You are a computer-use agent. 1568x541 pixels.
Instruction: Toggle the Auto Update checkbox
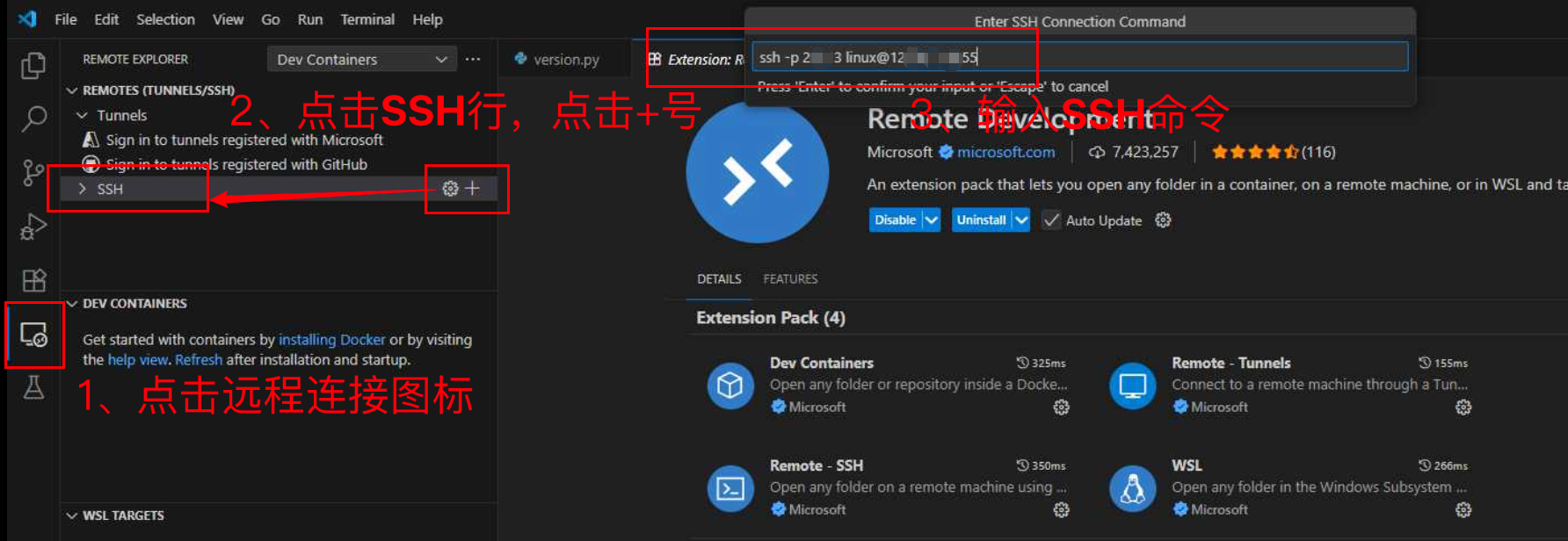[1051, 220]
